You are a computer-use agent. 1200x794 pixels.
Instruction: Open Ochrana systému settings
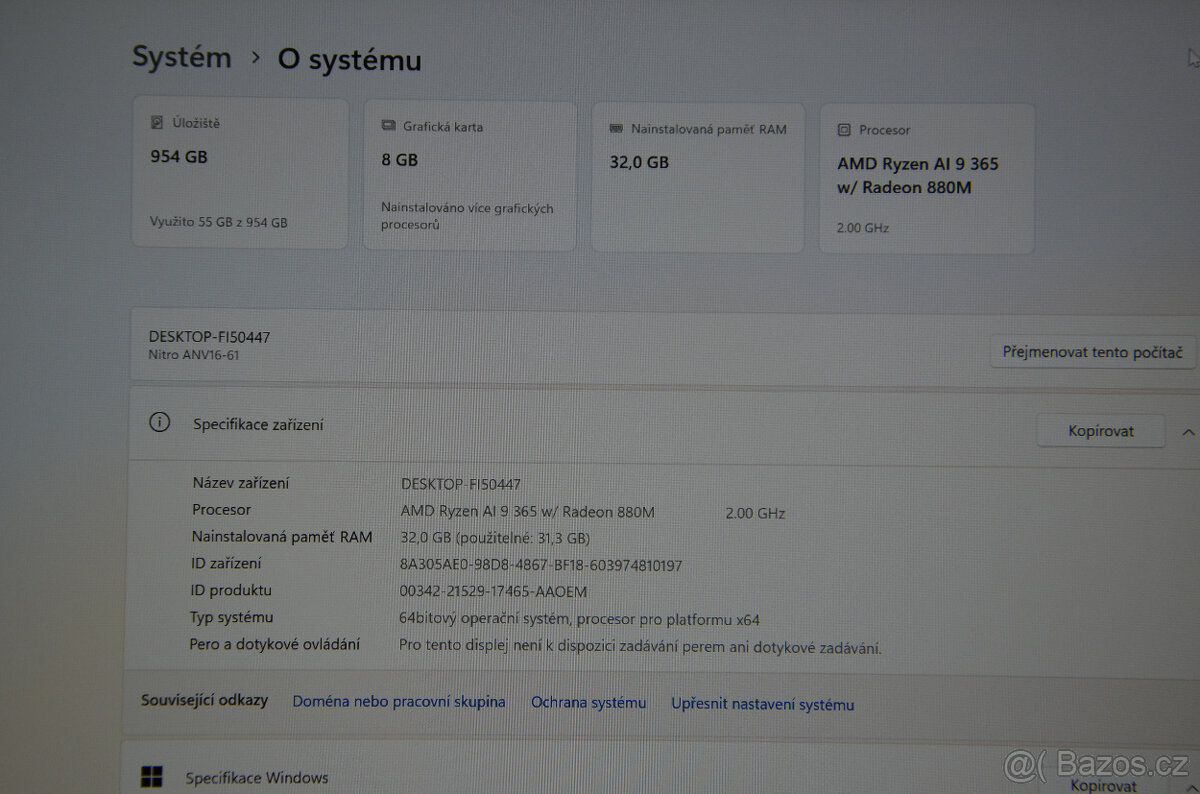pyautogui.click(x=588, y=703)
